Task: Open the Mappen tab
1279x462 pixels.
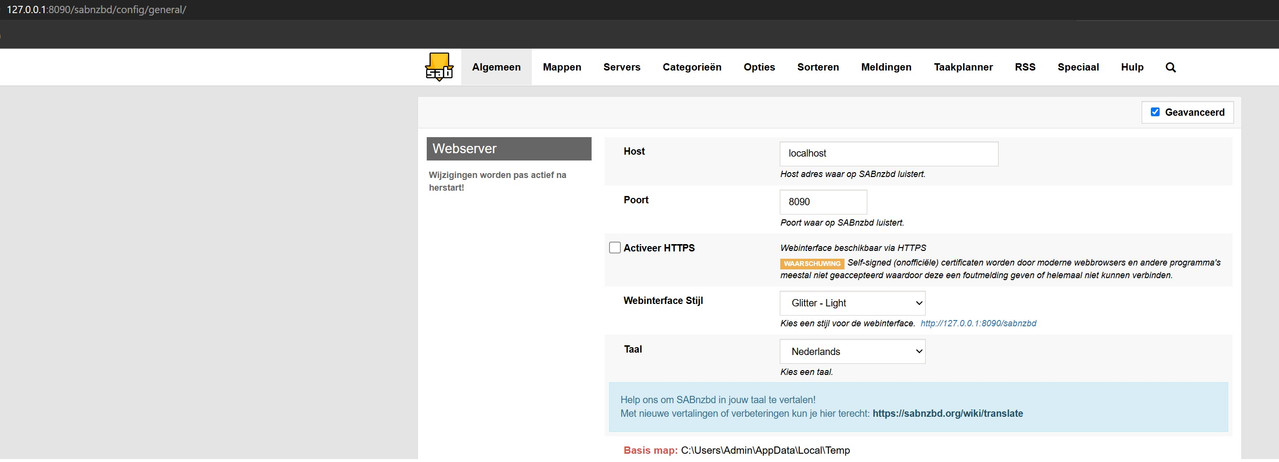Action: (562, 67)
